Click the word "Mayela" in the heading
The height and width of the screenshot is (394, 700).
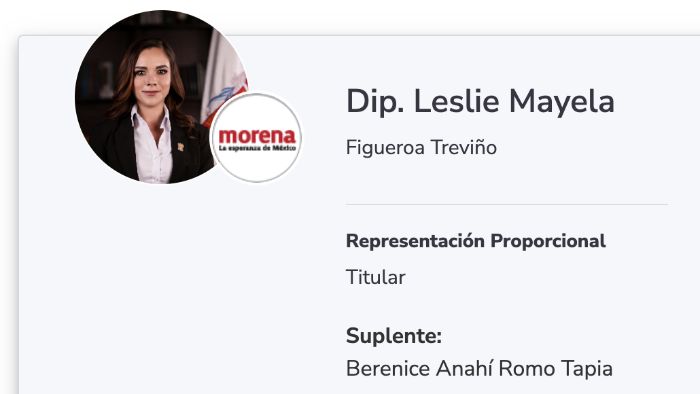coord(562,103)
